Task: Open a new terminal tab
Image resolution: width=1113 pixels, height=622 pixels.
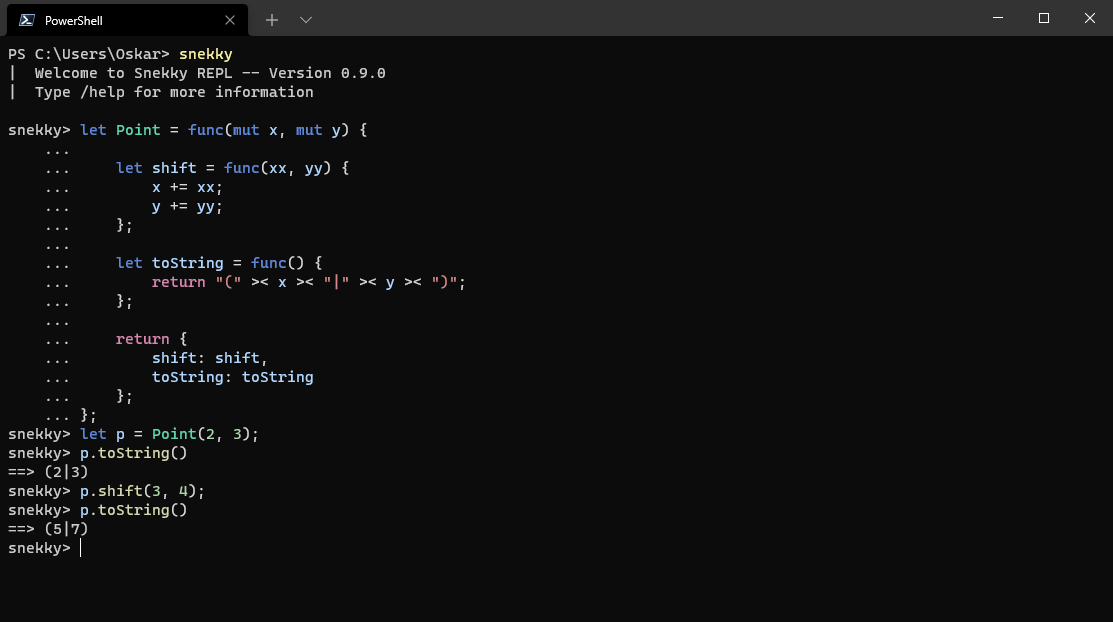Action: point(272,20)
